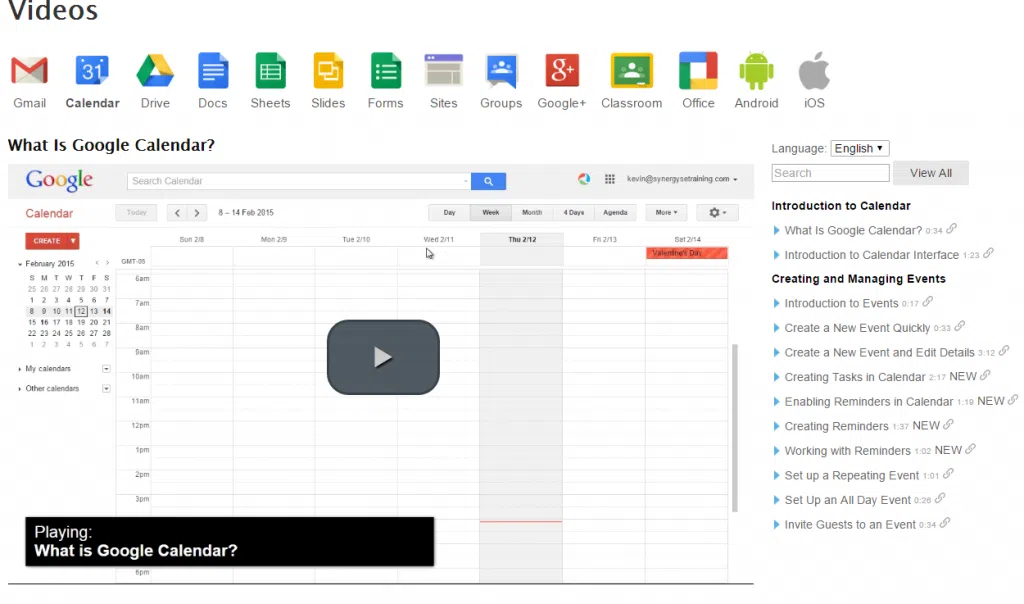Open Introduction to Calendar Interface video link

(x=871, y=255)
